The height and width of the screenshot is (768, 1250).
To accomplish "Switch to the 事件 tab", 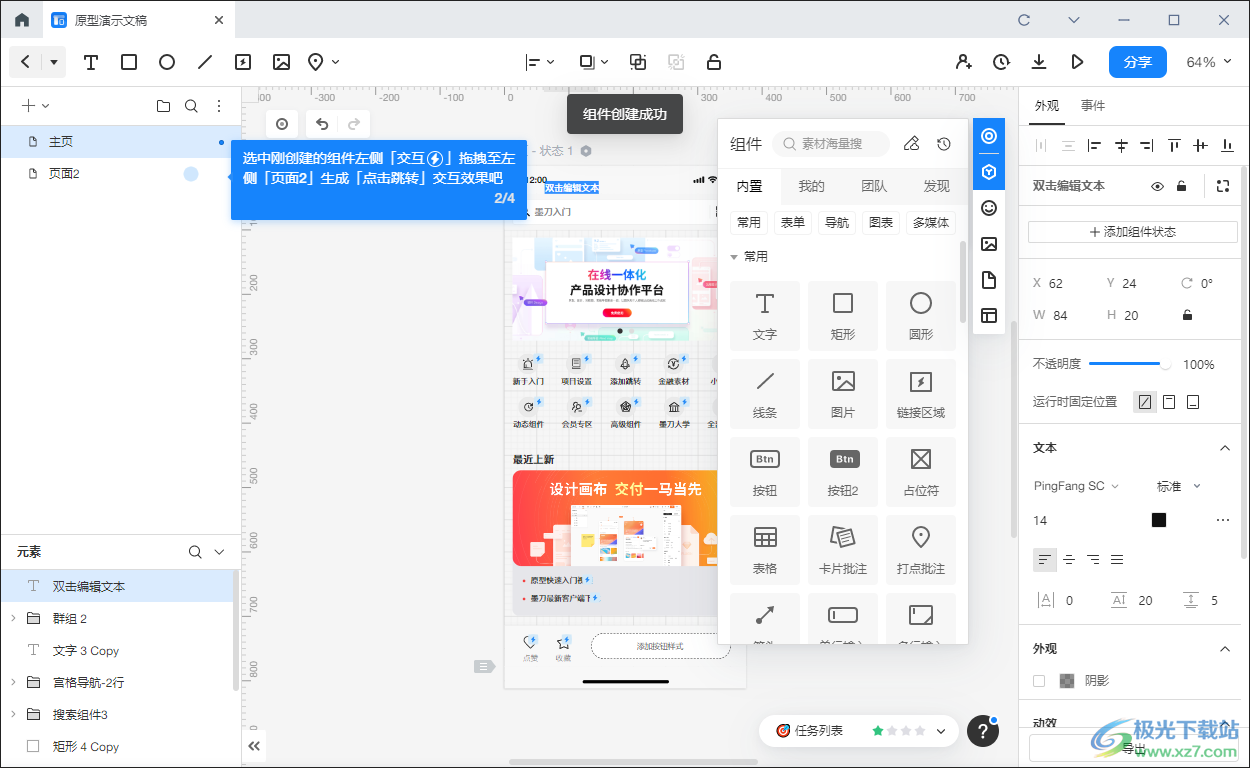I will (x=1093, y=106).
